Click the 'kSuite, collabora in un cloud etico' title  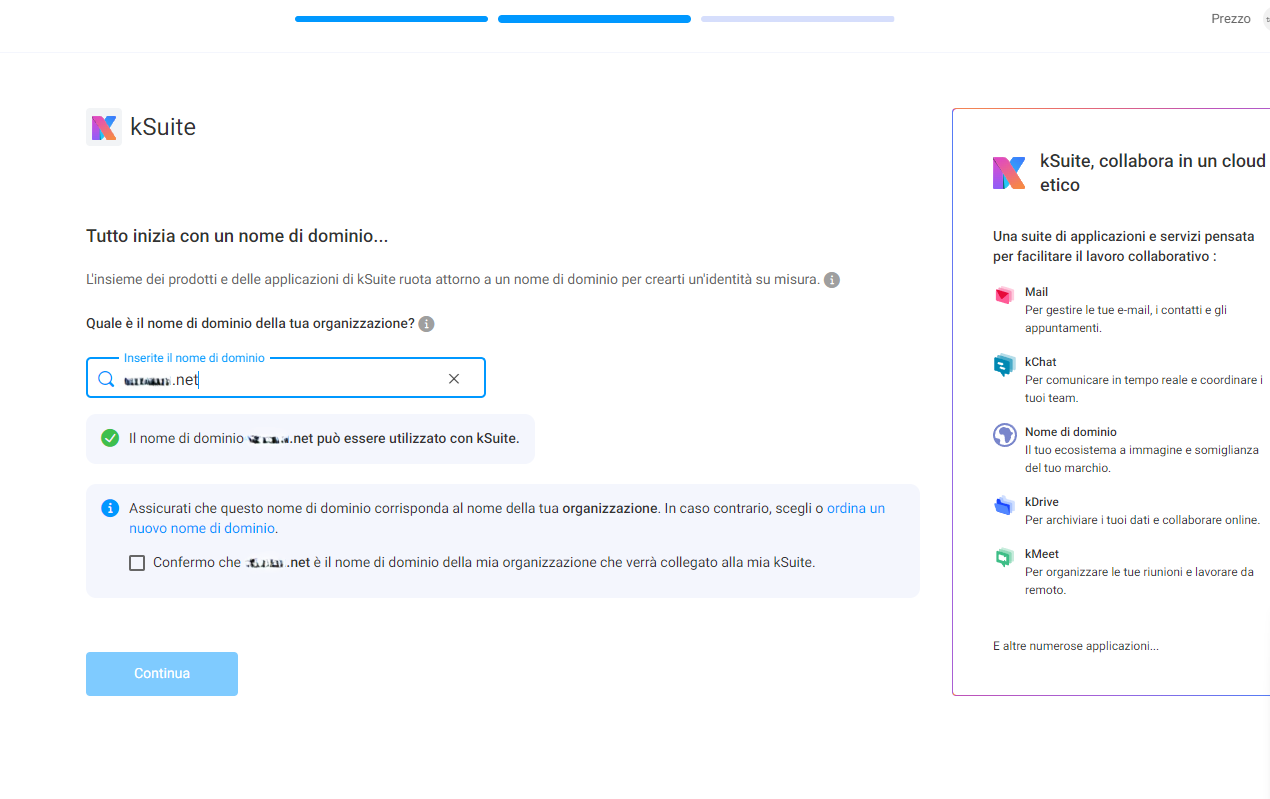[1153, 173]
